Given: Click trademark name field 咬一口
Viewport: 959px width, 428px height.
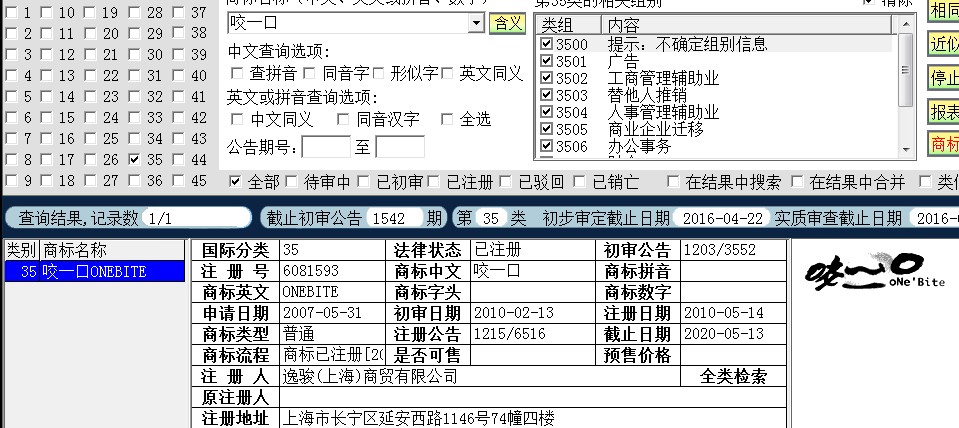Looking at the screenshot, I should tap(348, 23).
